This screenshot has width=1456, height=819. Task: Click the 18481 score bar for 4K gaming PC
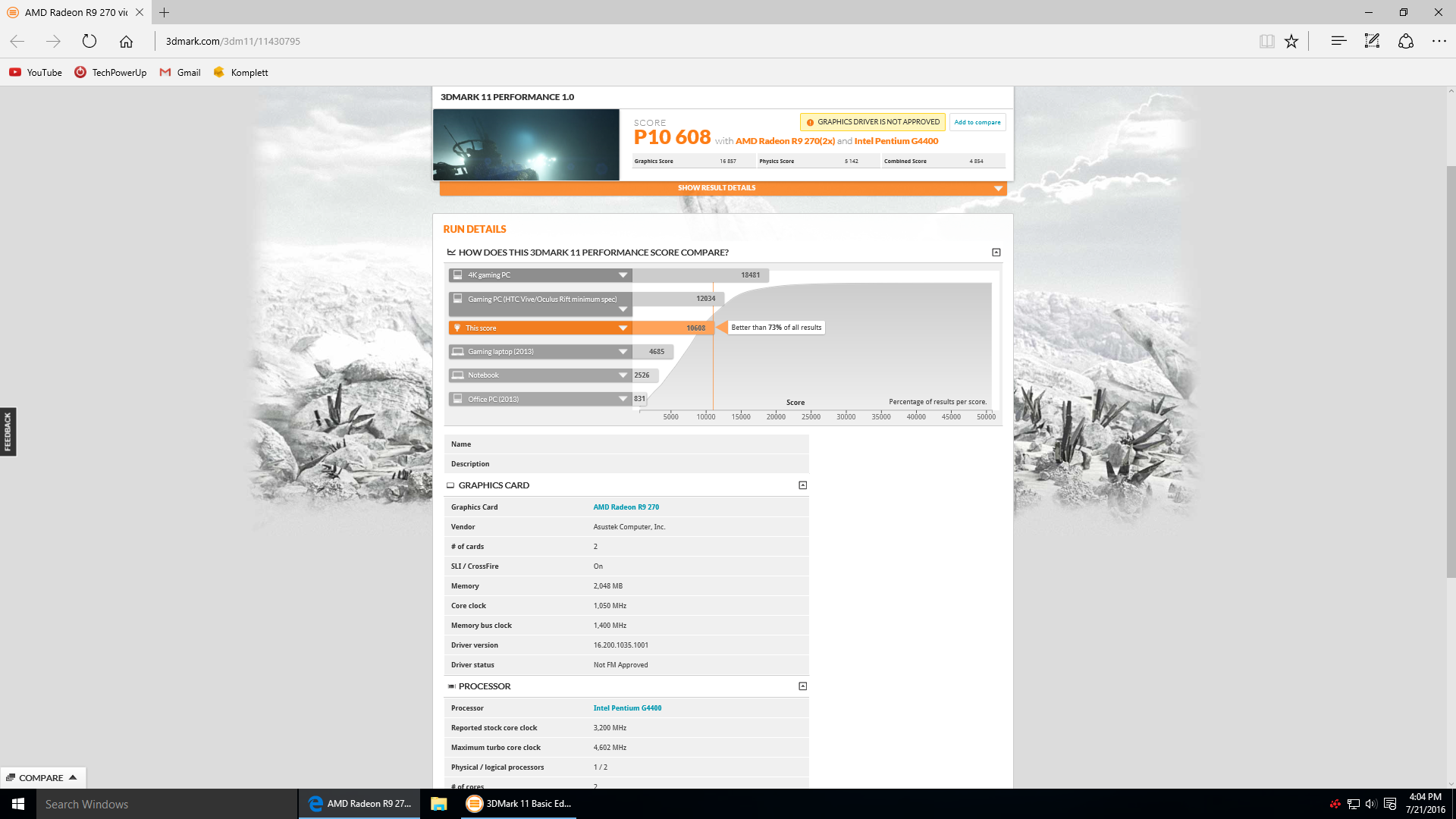pyautogui.click(x=701, y=275)
